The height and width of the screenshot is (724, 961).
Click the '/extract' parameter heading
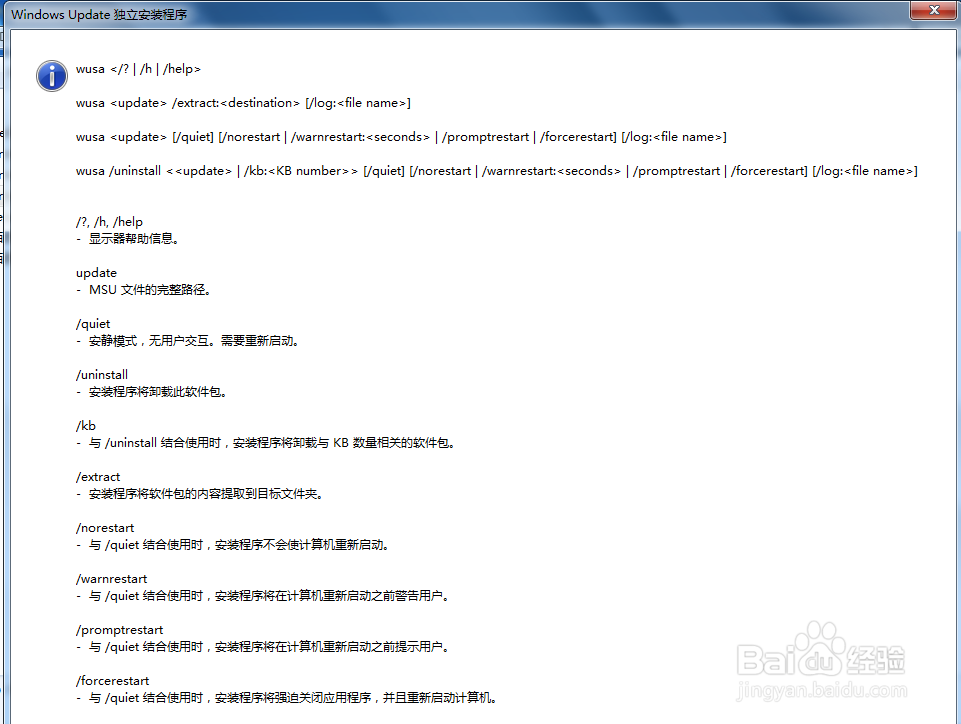pyautogui.click(x=98, y=477)
